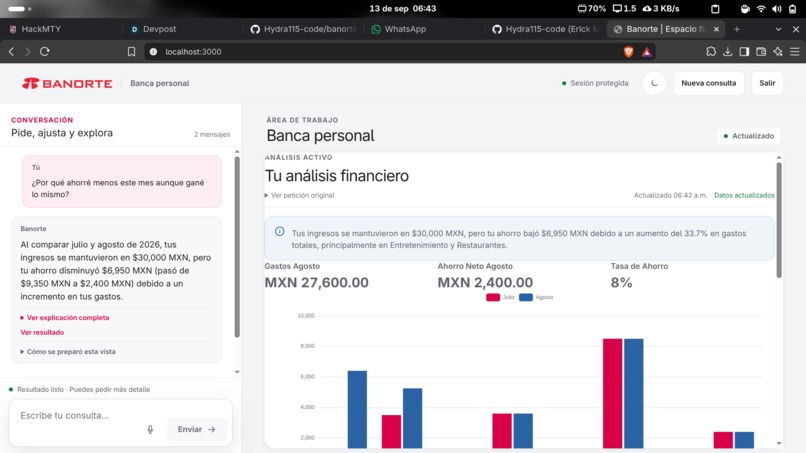Image resolution: width=806 pixels, height=453 pixels.
Task: Open browser downloads icon
Action: click(727, 51)
